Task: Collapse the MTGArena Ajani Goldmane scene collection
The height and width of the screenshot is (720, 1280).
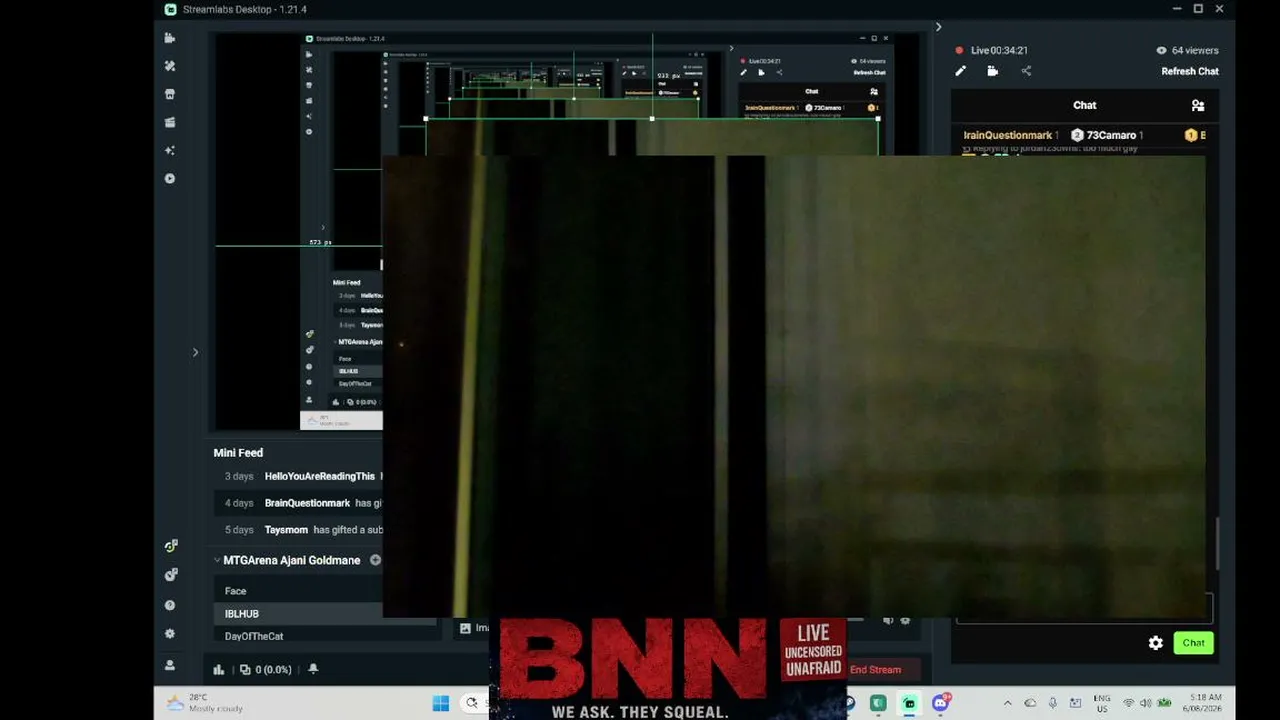Action: tap(217, 560)
